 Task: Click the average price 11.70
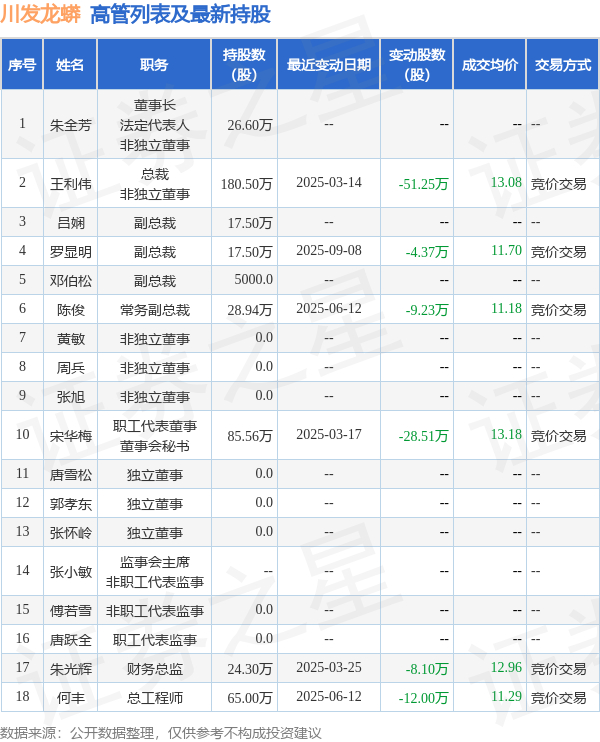point(506,250)
